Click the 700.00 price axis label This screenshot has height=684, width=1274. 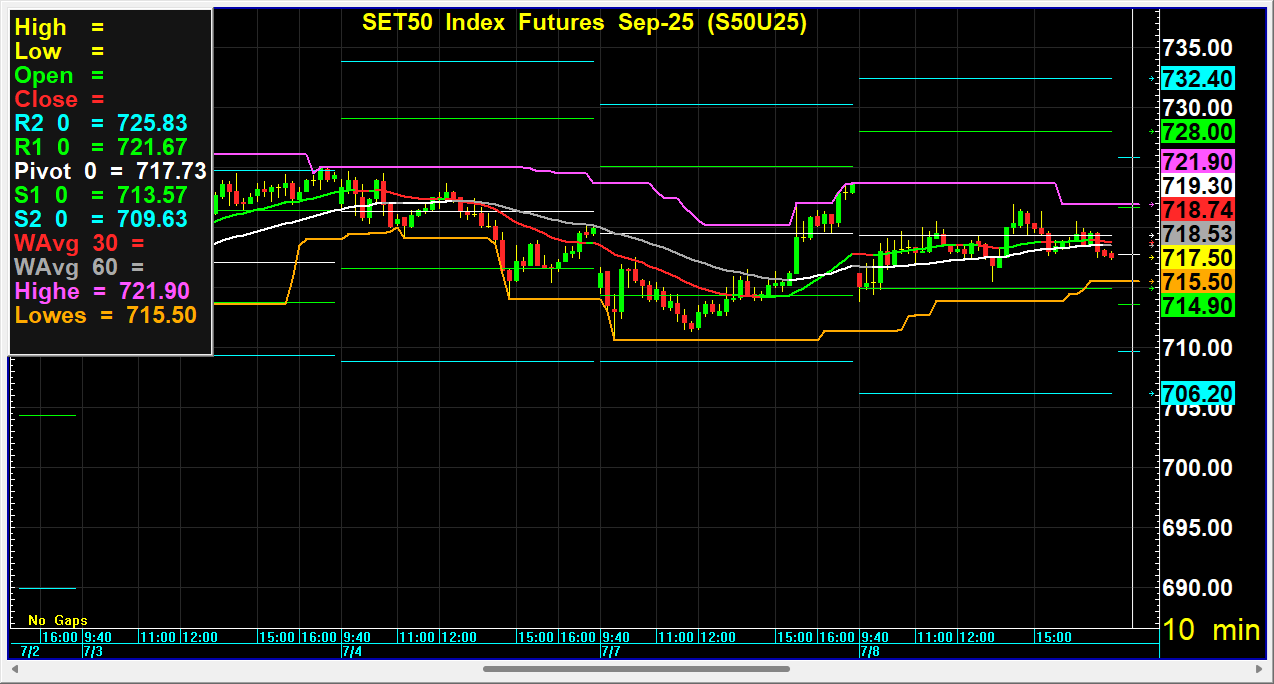pos(1197,467)
